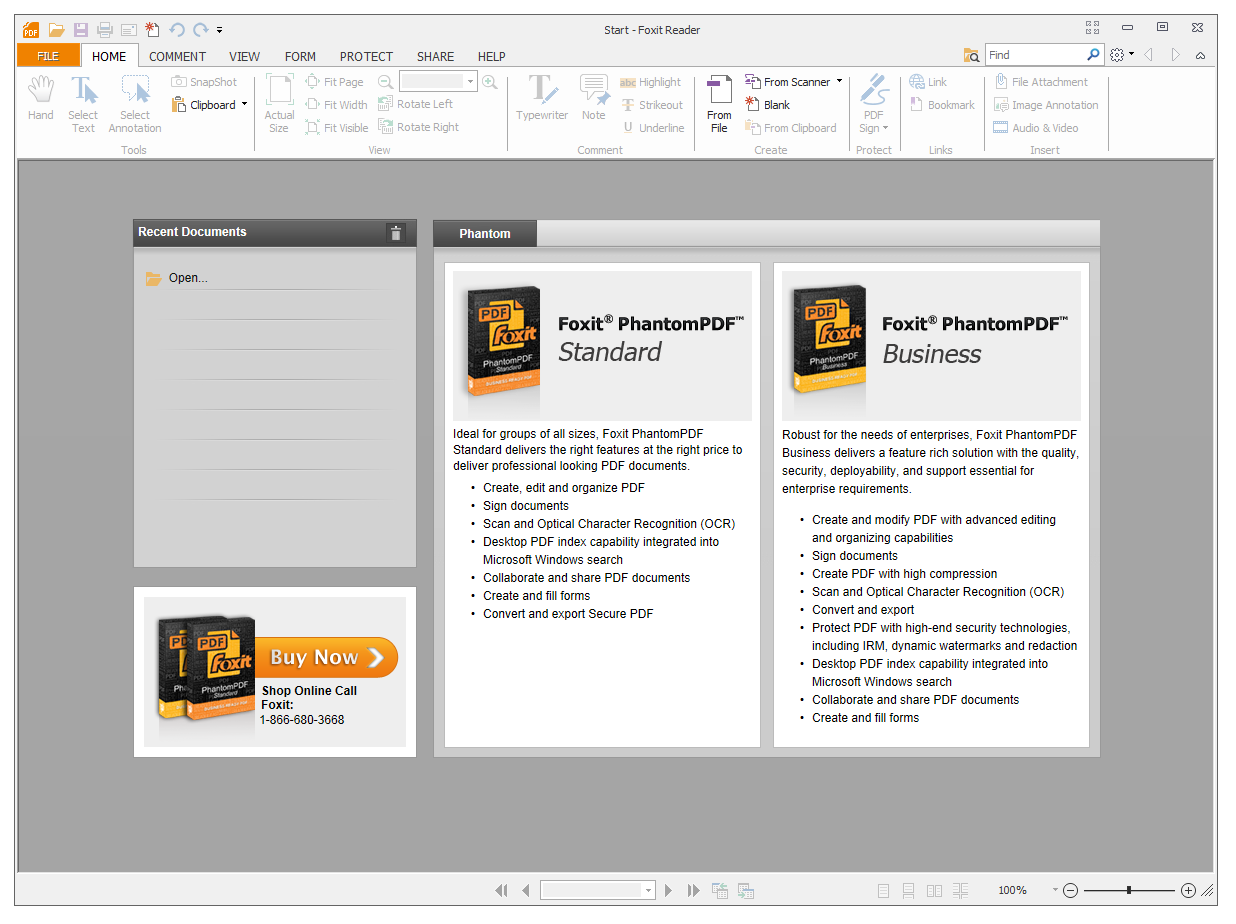The width and height of the screenshot is (1236, 924).
Task: Choose the Underline tool
Action: pyautogui.click(x=653, y=128)
